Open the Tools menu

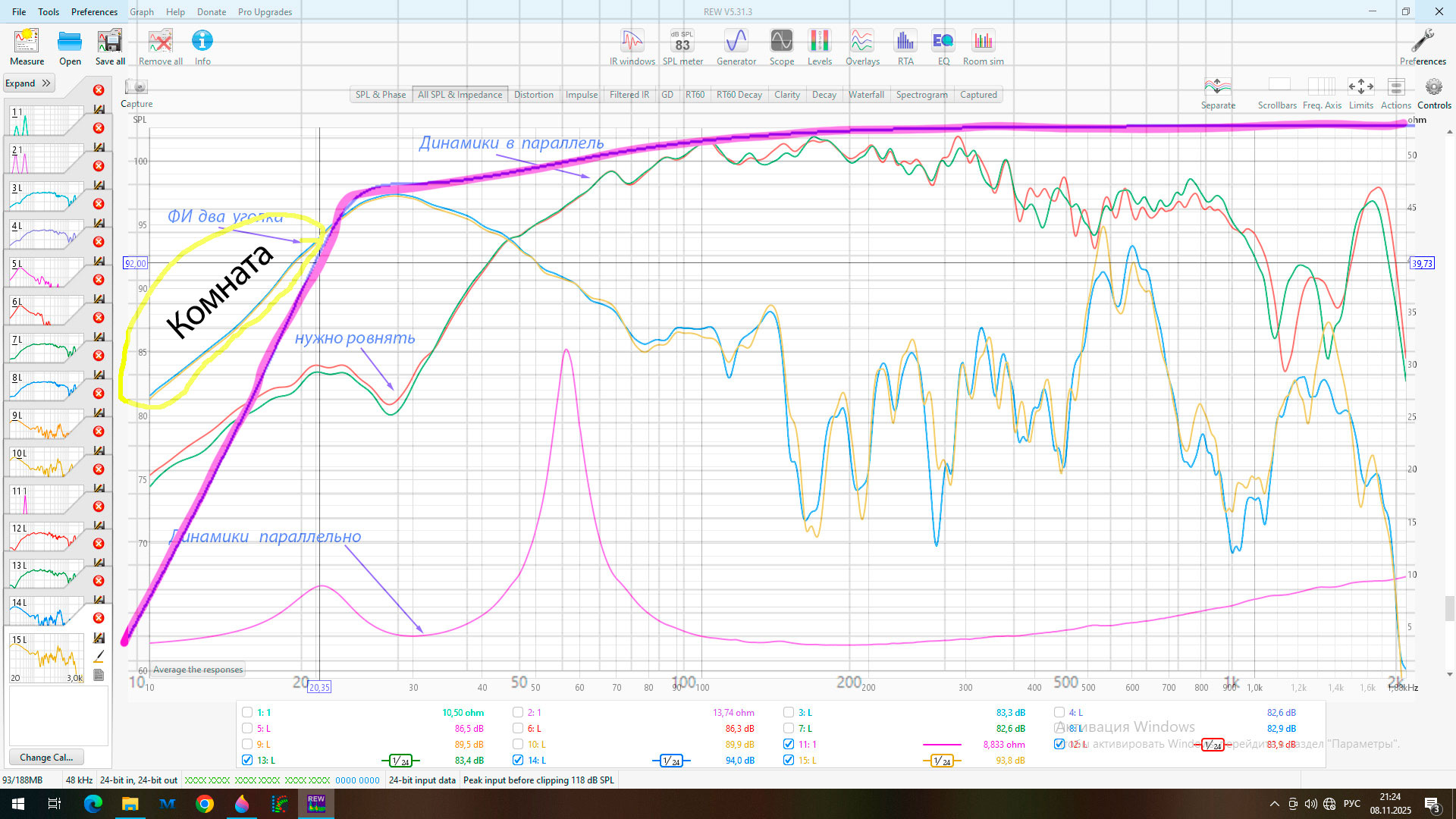[49, 11]
